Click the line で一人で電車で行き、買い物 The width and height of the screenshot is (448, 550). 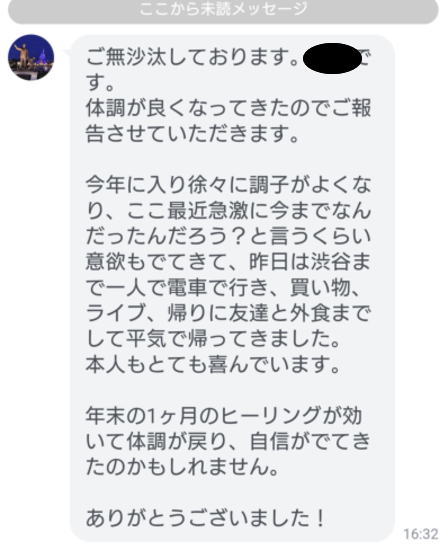[223, 288]
